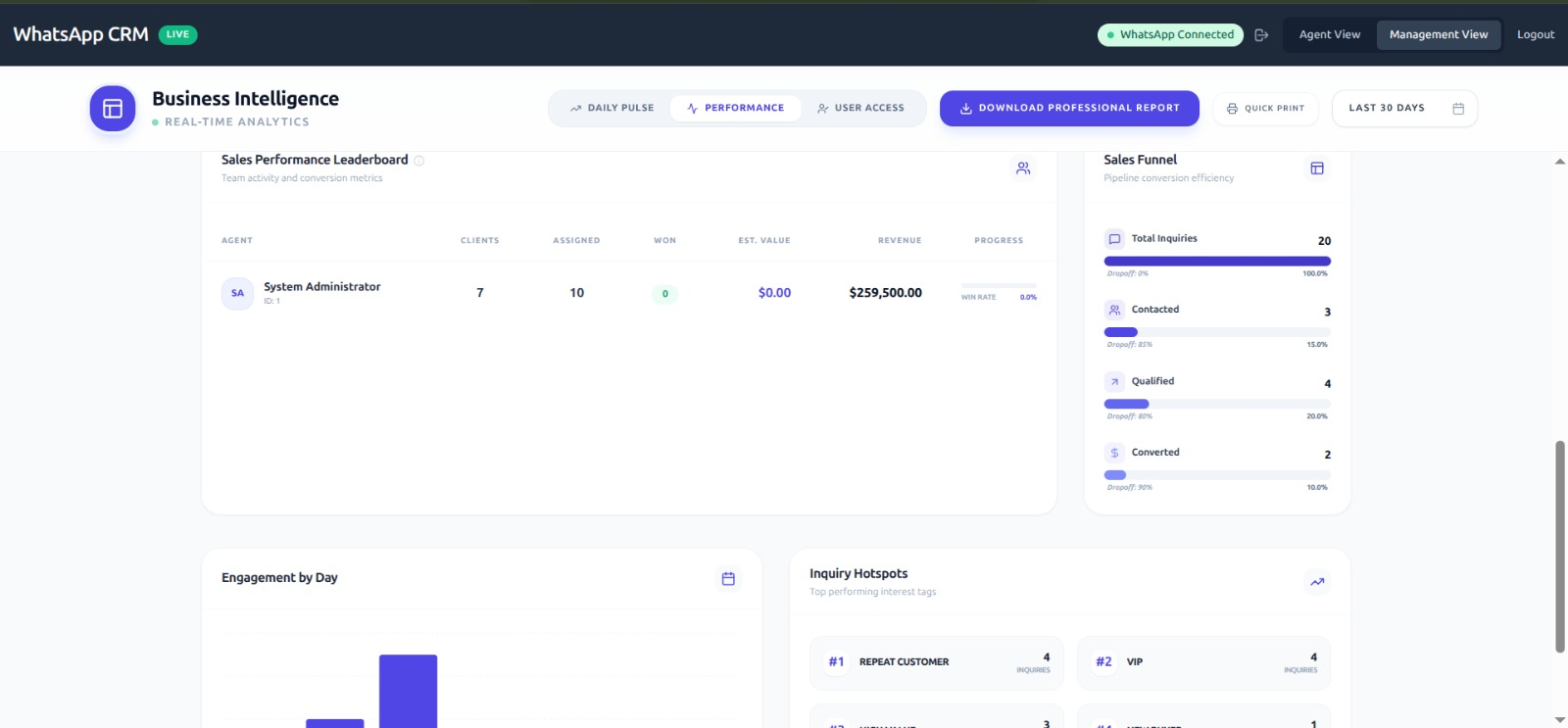Click the ASSIGNED column header

(576, 241)
